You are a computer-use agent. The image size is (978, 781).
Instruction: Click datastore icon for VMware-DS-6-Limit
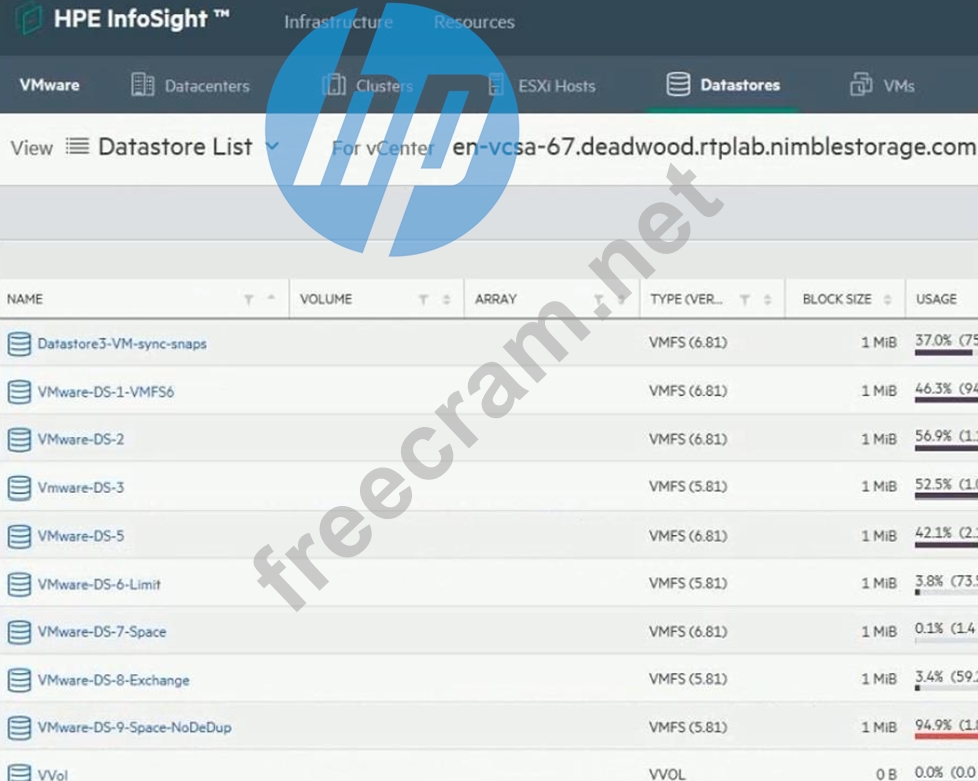(x=19, y=585)
